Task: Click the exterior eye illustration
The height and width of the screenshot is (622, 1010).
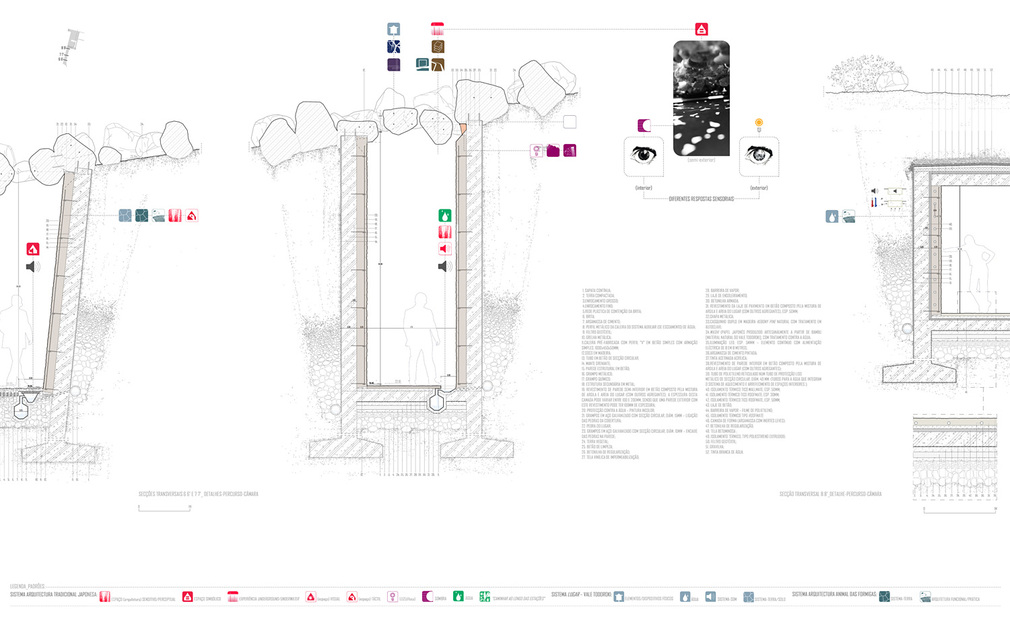Action: coord(759,156)
